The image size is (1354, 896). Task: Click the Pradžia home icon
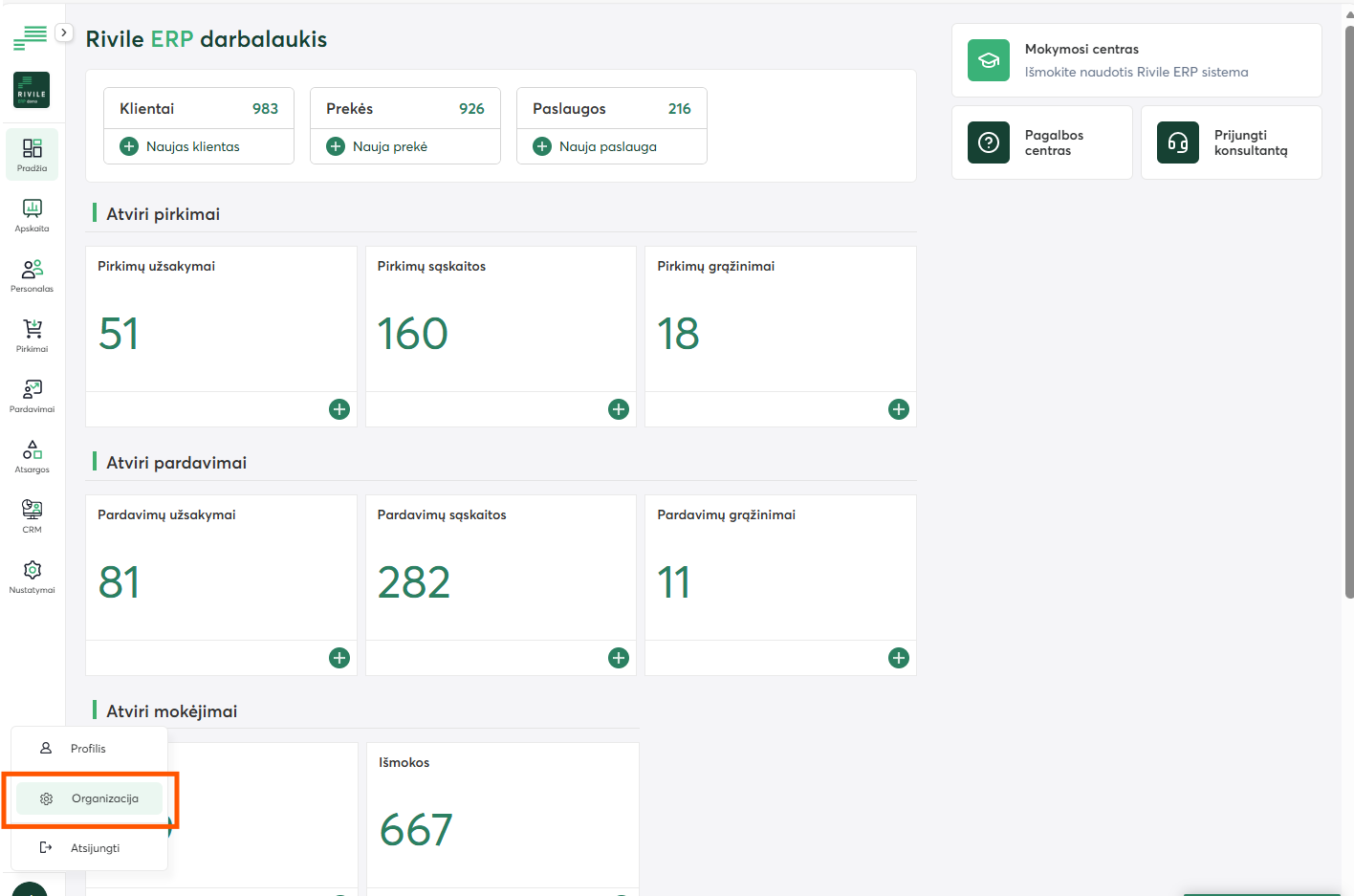(x=32, y=154)
